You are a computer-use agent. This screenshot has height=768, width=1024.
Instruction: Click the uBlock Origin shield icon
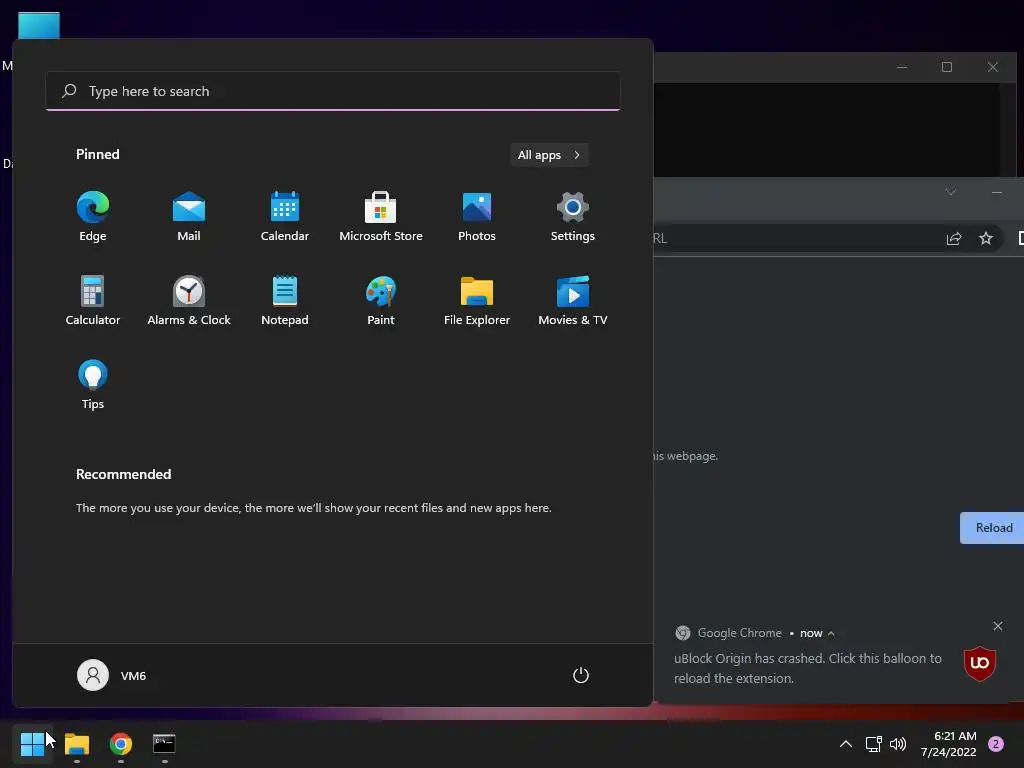point(980,663)
